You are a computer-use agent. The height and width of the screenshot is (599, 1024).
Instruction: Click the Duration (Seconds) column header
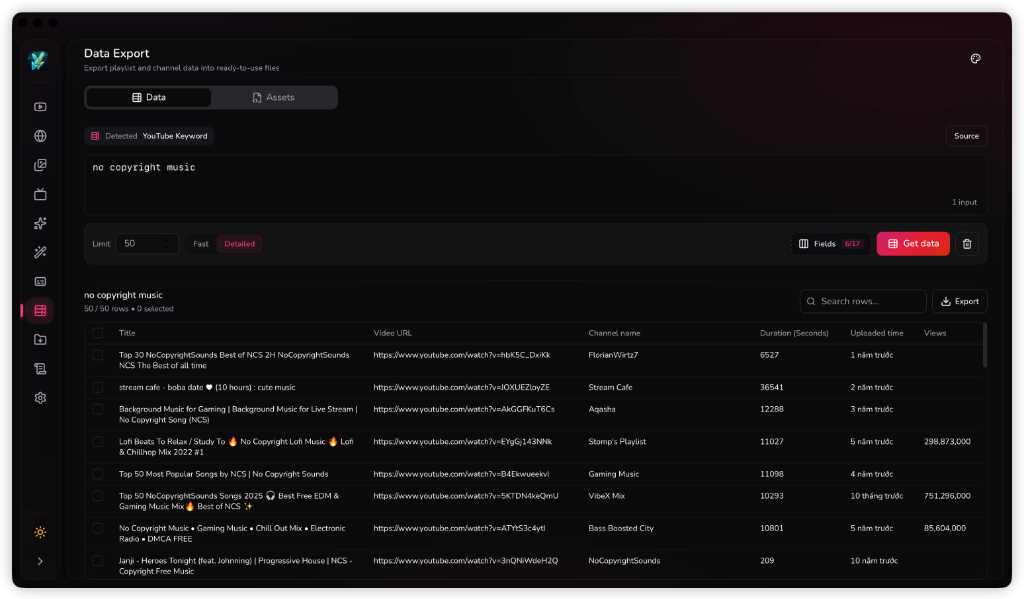(794, 333)
